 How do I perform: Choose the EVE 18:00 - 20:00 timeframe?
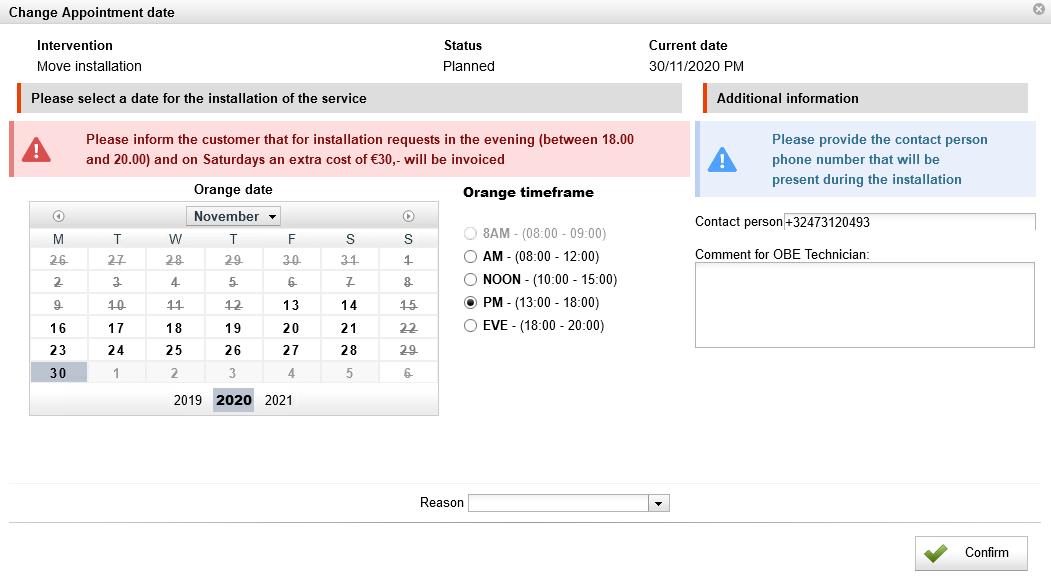(471, 325)
